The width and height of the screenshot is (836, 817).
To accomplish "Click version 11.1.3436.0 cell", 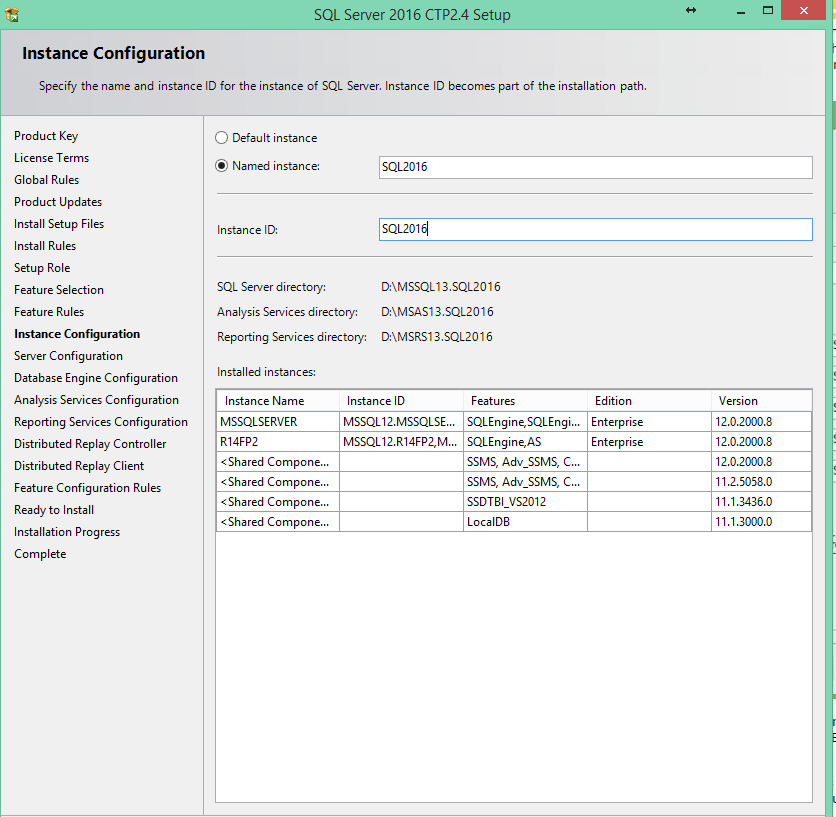I will 761,502.
